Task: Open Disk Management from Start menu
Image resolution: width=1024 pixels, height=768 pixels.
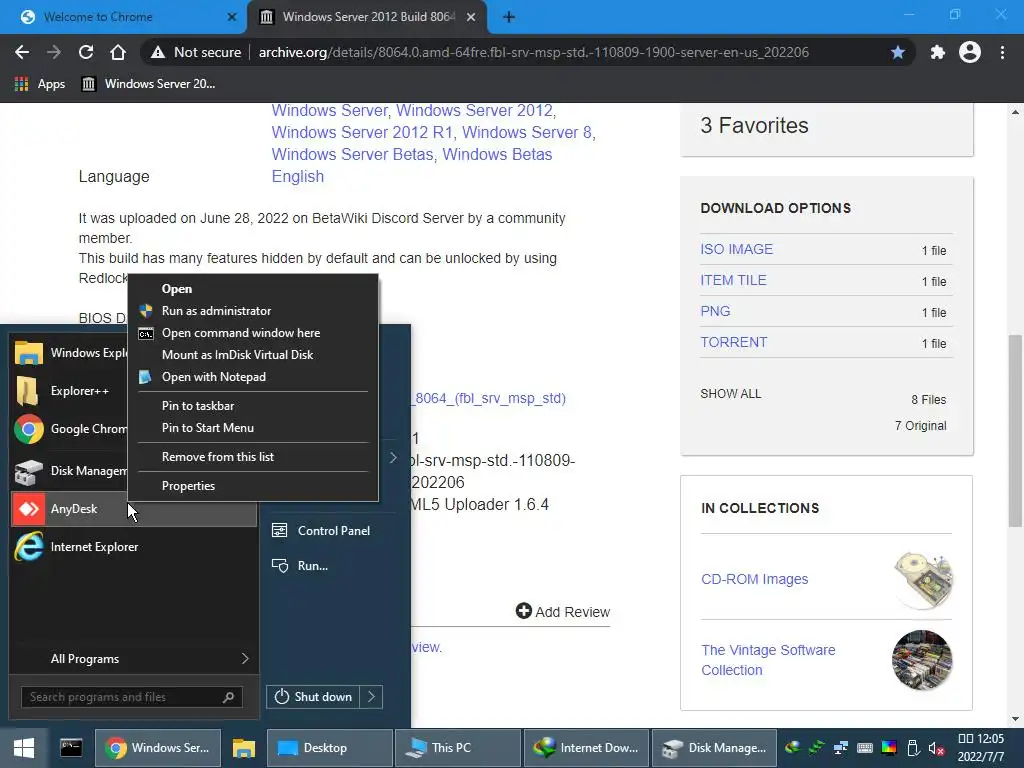Action: click(71, 471)
